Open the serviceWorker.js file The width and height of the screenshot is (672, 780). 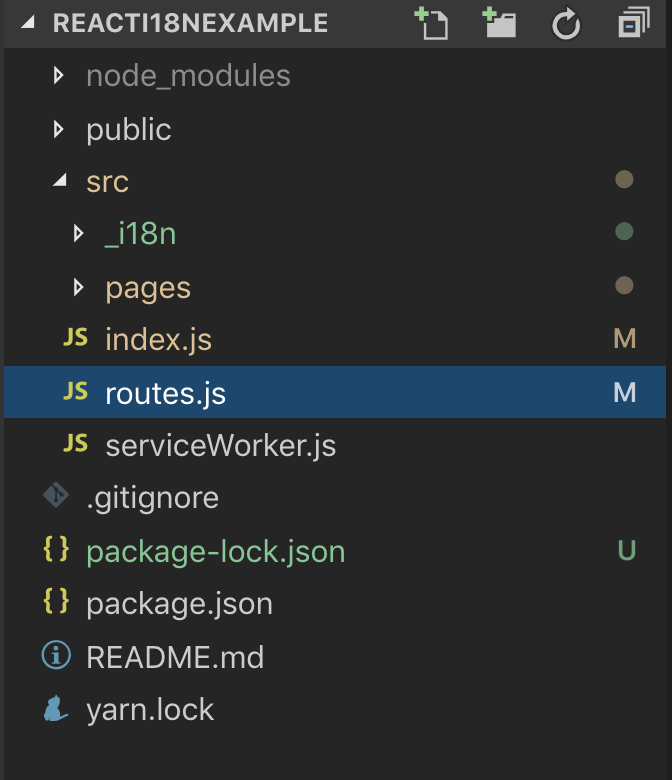click(x=221, y=446)
